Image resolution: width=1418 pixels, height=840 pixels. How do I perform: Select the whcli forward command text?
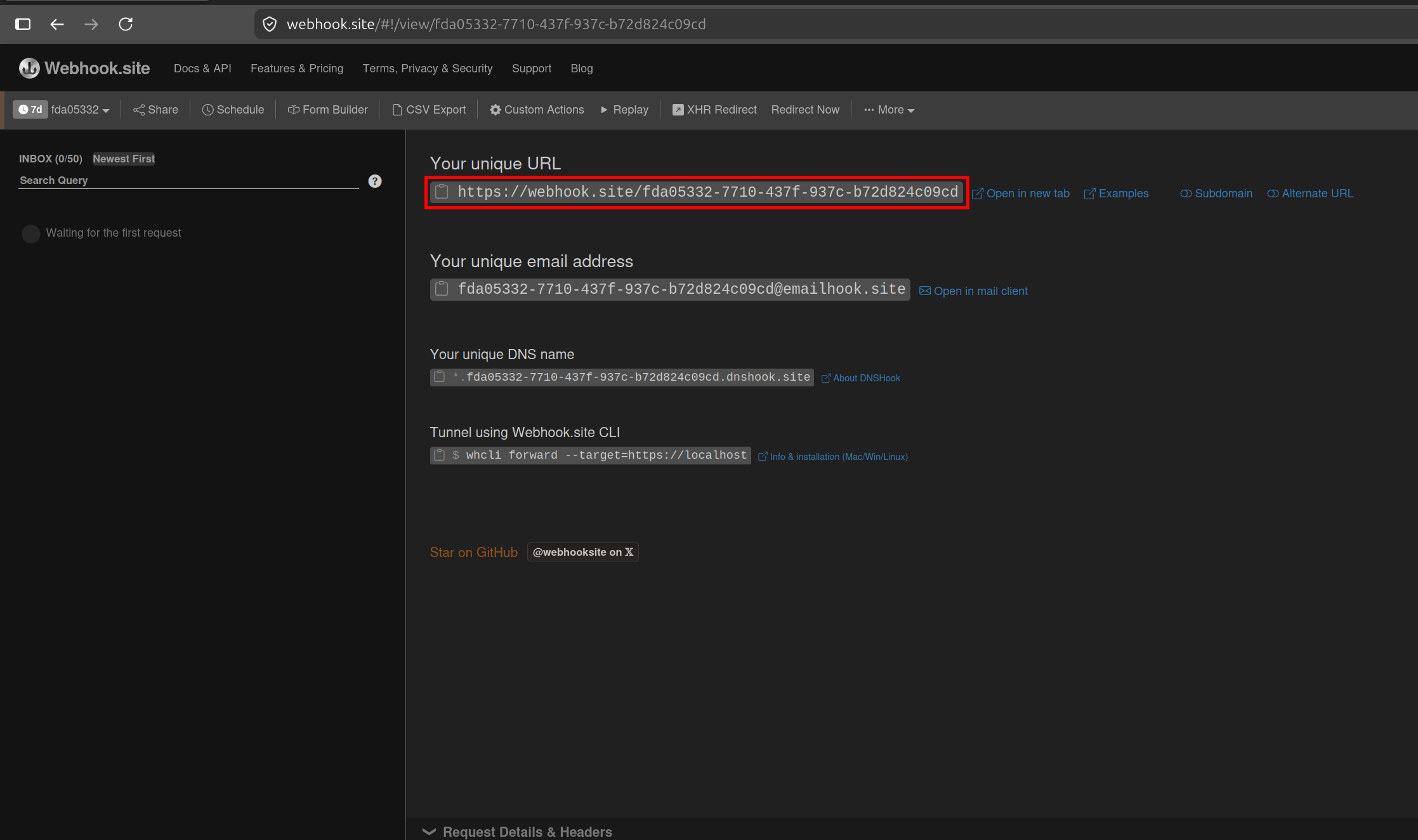coord(607,456)
